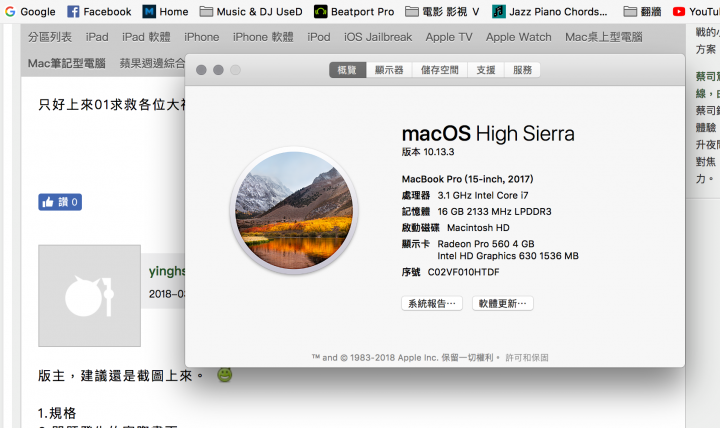
Task: Click the Radeon Pro 560 4 GB text
Action: click(x=486, y=244)
